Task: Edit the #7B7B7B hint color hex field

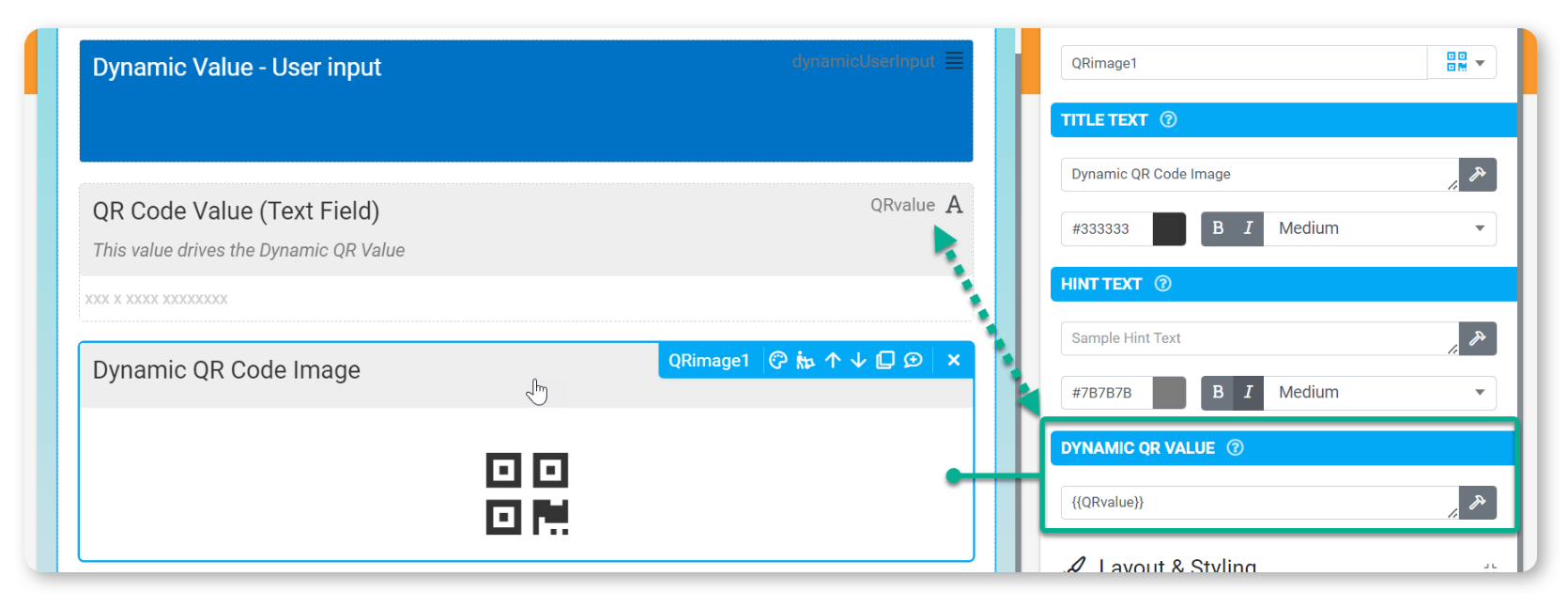Action: pos(1106,393)
